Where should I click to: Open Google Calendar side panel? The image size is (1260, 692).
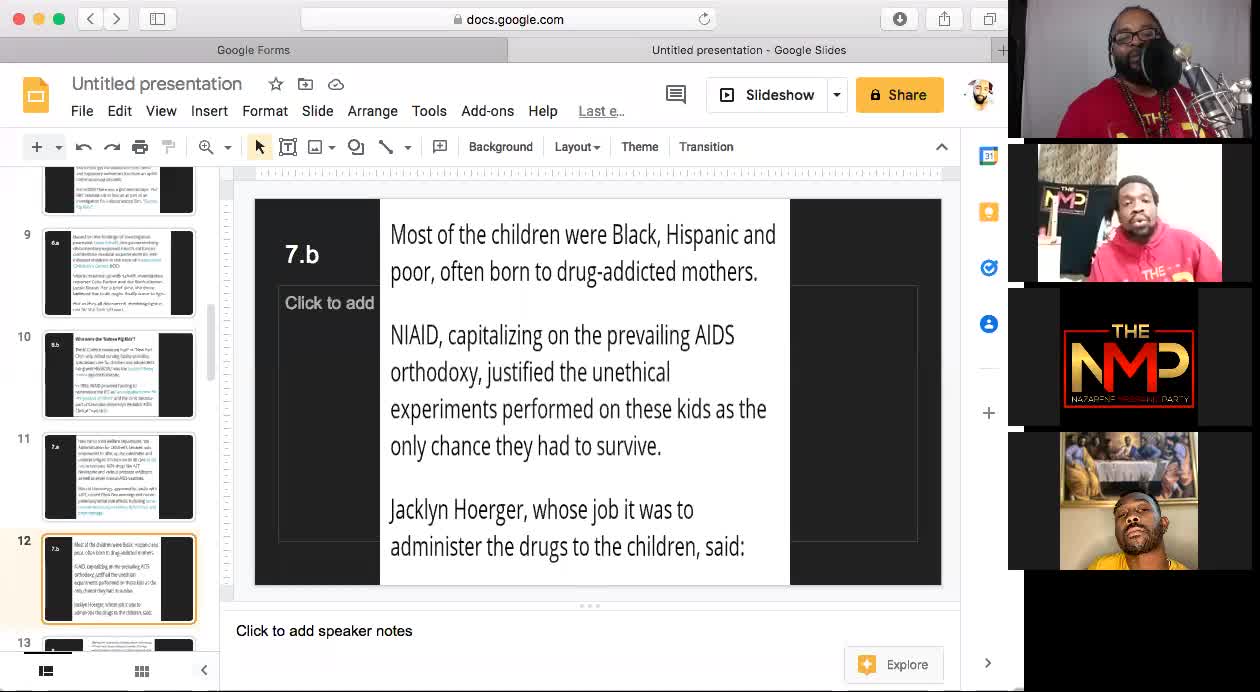point(989,156)
